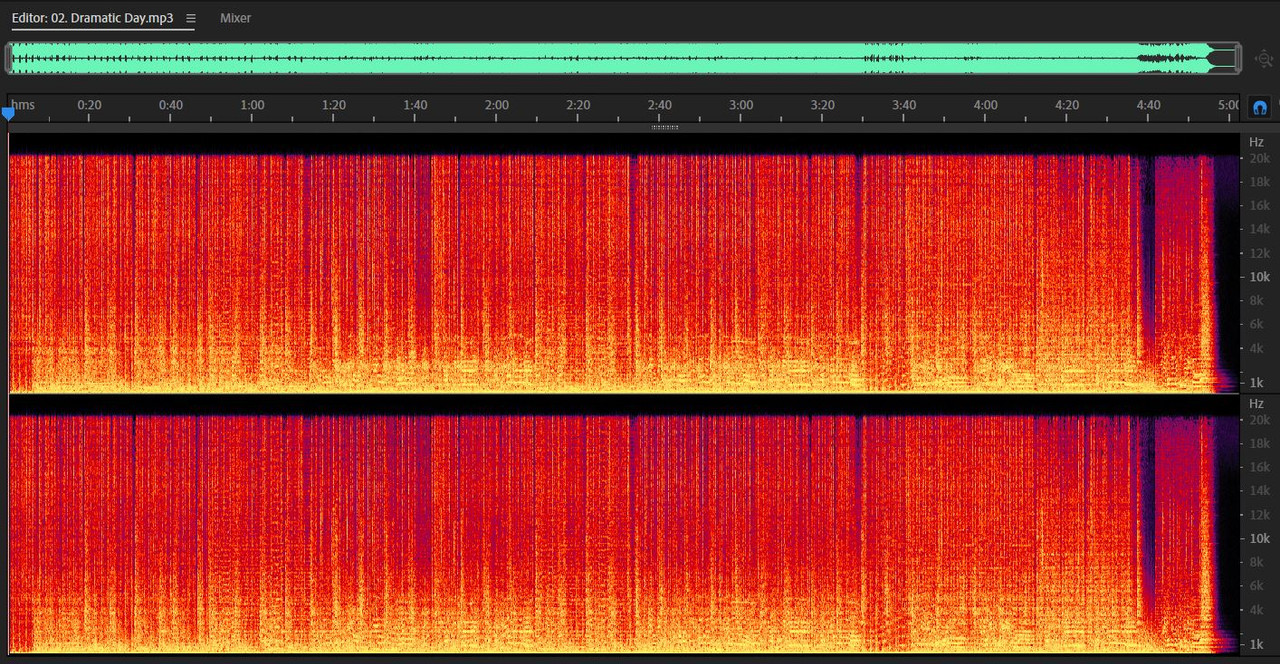Click the 4:00 mark on the time ruler
This screenshot has height=664, width=1280.
pyautogui.click(x=985, y=105)
